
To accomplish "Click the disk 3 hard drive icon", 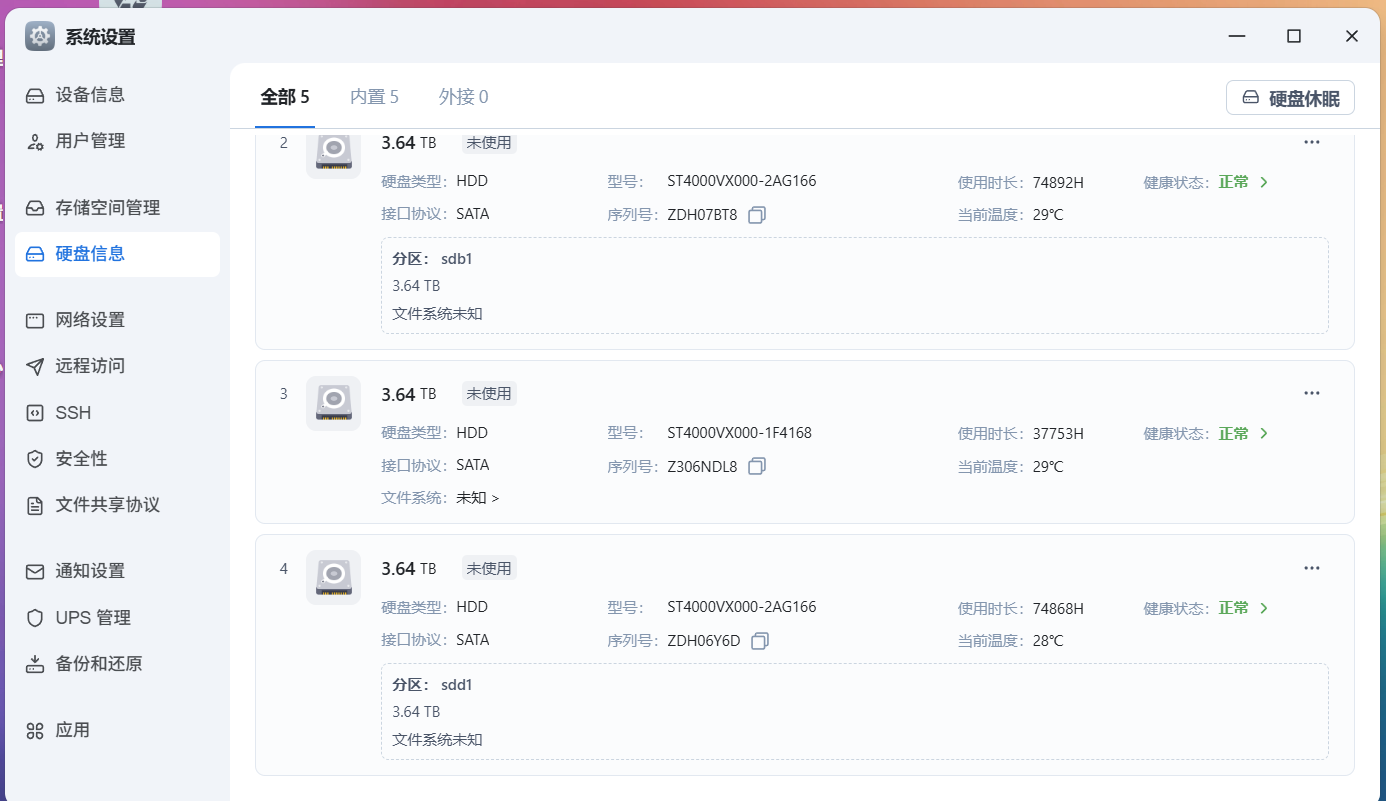I will tap(333, 403).
